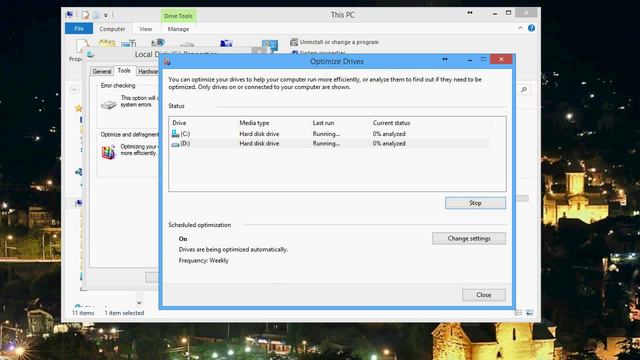Close Optimize Drives with the red X
The width and height of the screenshot is (640, 360).
[501, 60]
